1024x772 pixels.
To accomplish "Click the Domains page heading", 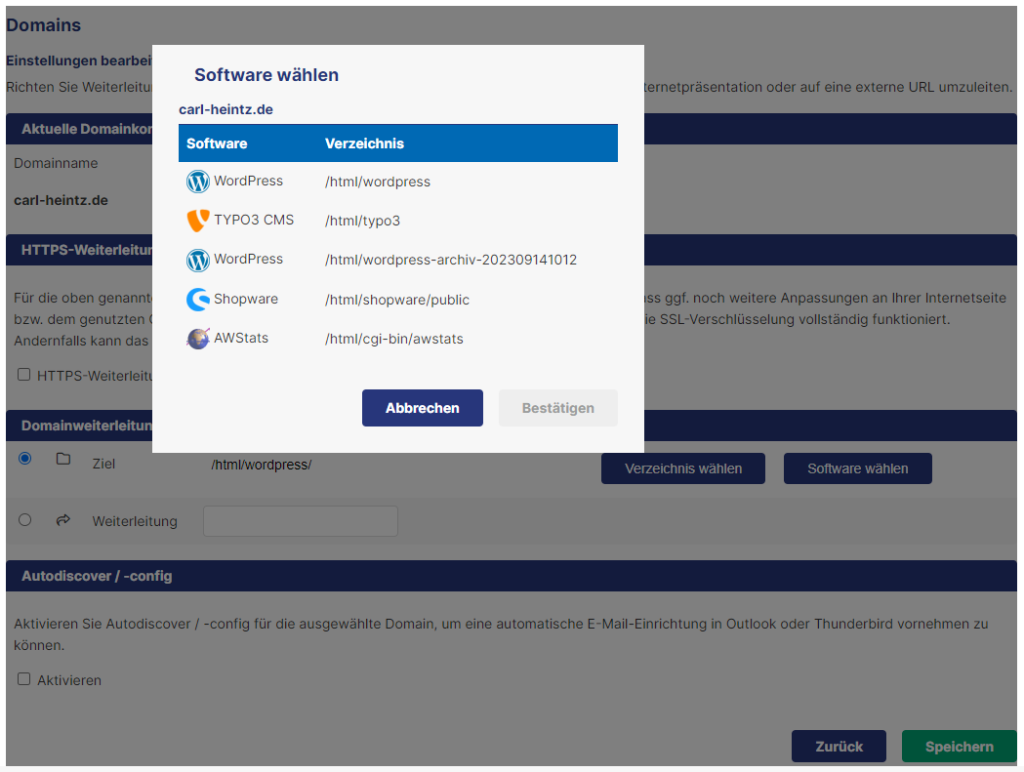I will point(44,25).
